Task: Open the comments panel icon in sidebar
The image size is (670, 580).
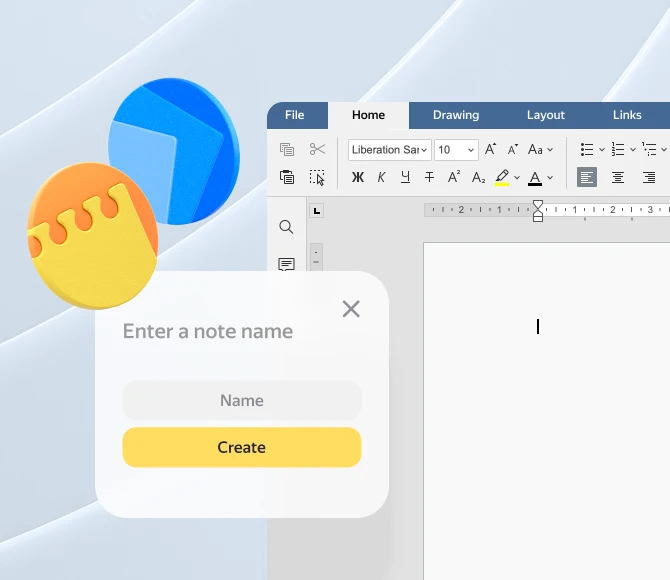Action: point(286,265)
